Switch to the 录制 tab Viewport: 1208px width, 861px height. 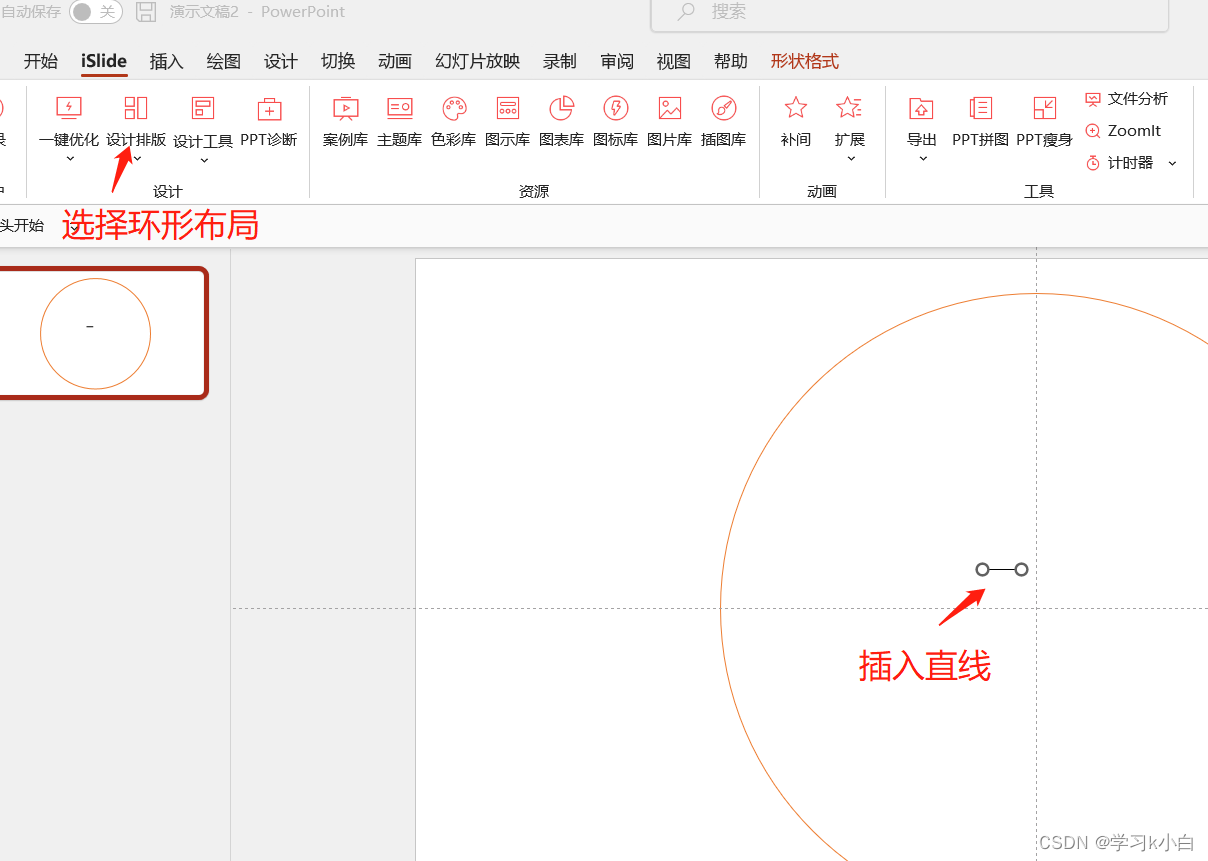tap(560, 62)
